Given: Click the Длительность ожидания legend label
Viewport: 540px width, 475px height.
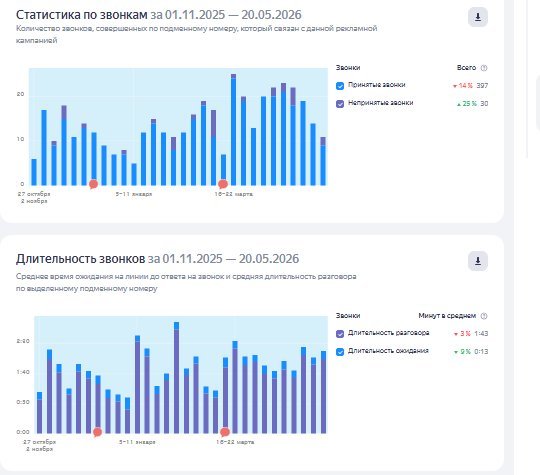Looking at the screenshot, I should 388,351.
